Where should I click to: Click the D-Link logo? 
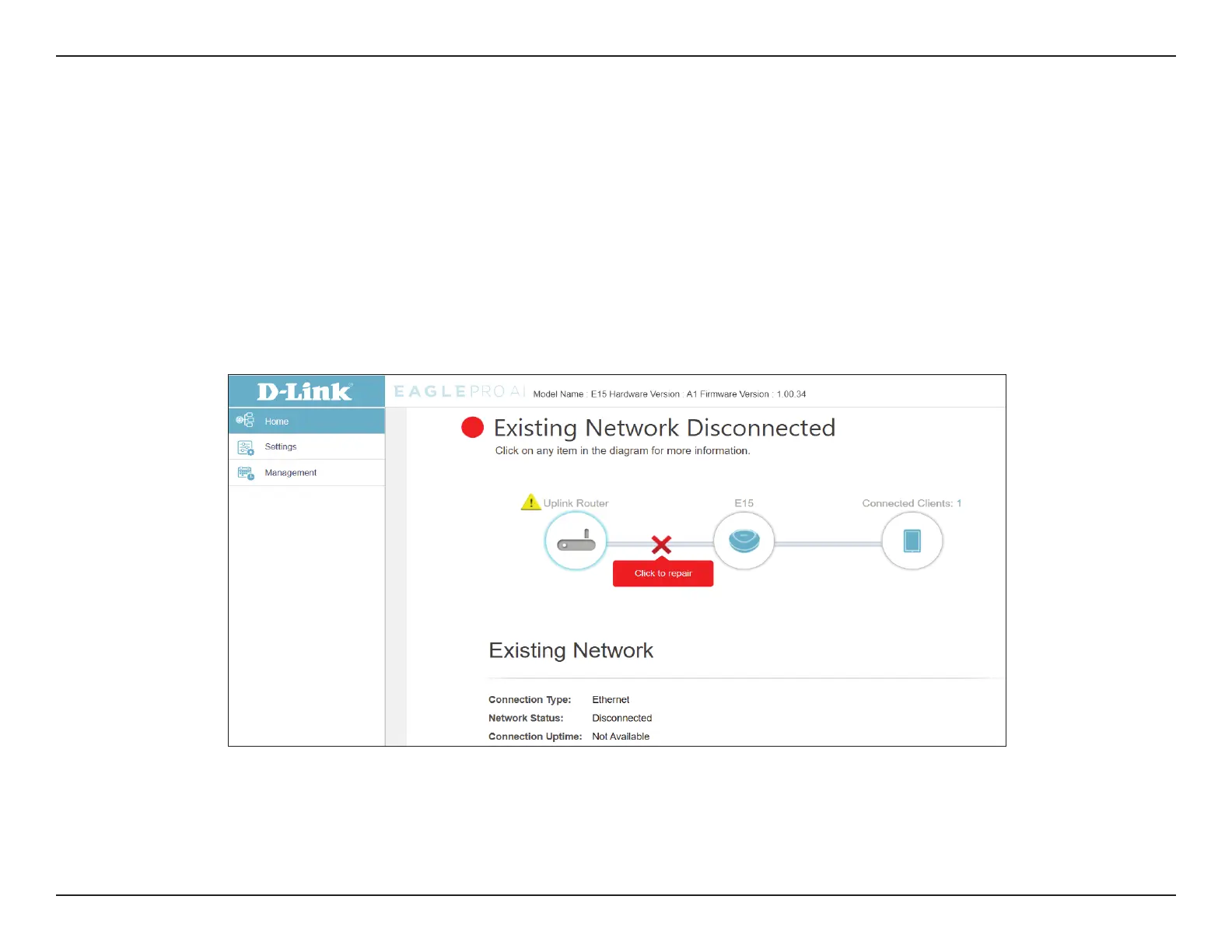click(305, 391)
